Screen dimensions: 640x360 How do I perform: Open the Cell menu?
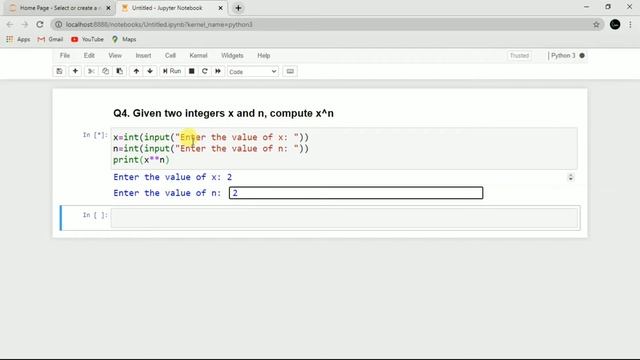click(x=170, y=56)
